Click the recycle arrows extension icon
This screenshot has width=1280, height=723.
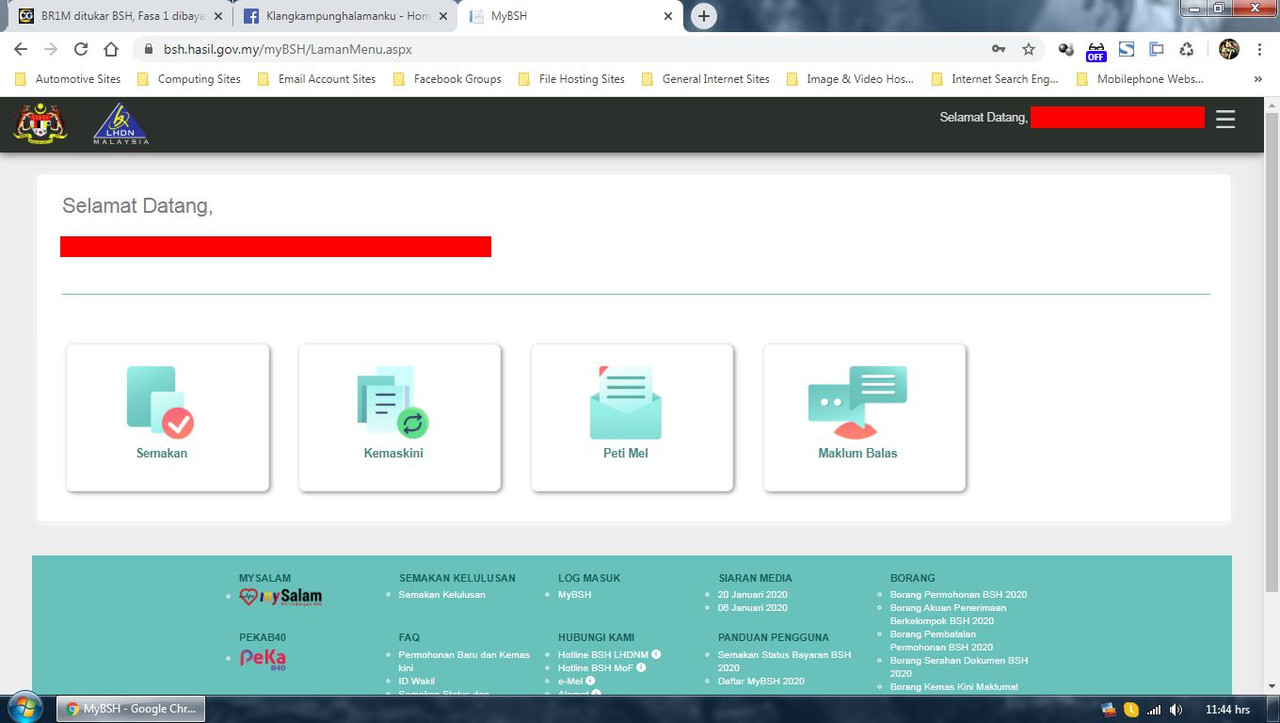[x=1186, y=49]
